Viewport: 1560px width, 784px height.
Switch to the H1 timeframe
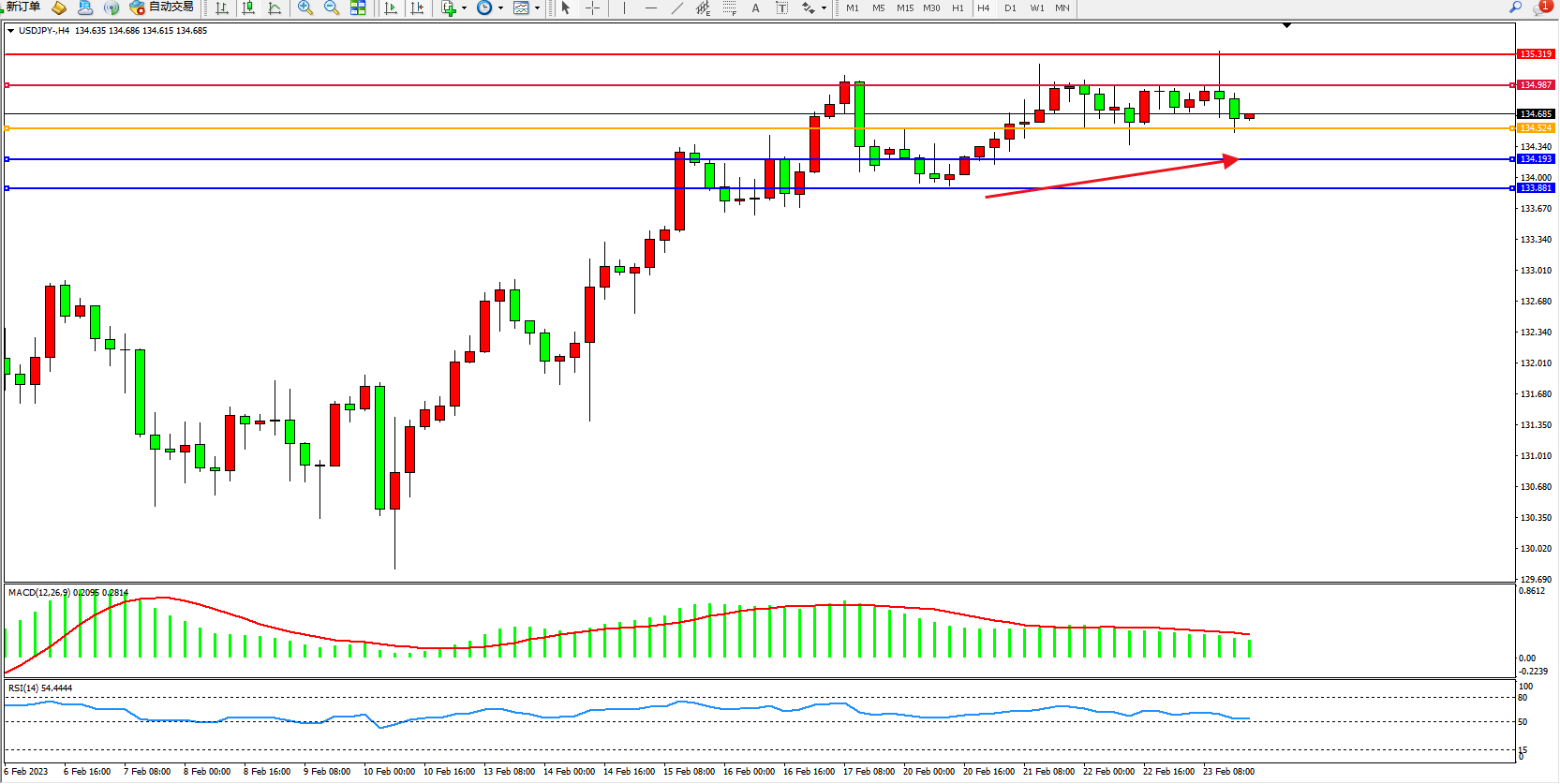click(x=958, y=8)
